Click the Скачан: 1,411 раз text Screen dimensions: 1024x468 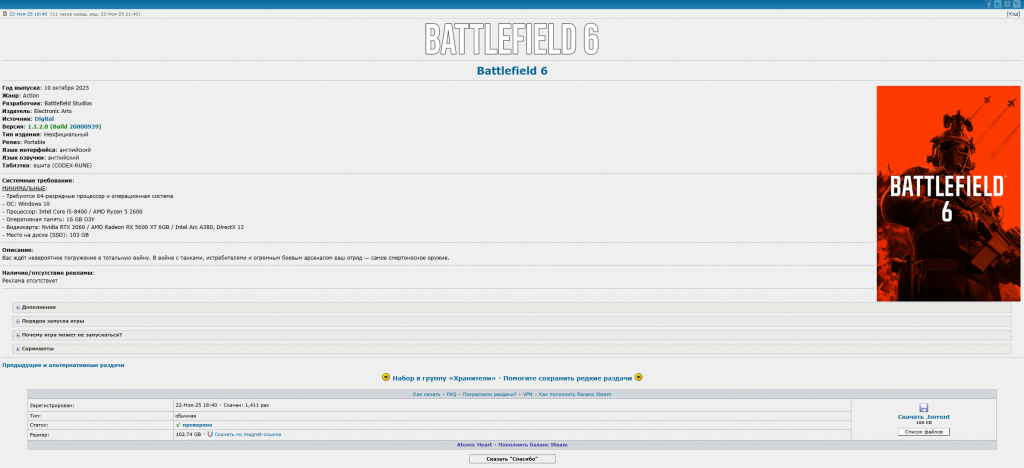pyautogui.click(x=246, y=405)
